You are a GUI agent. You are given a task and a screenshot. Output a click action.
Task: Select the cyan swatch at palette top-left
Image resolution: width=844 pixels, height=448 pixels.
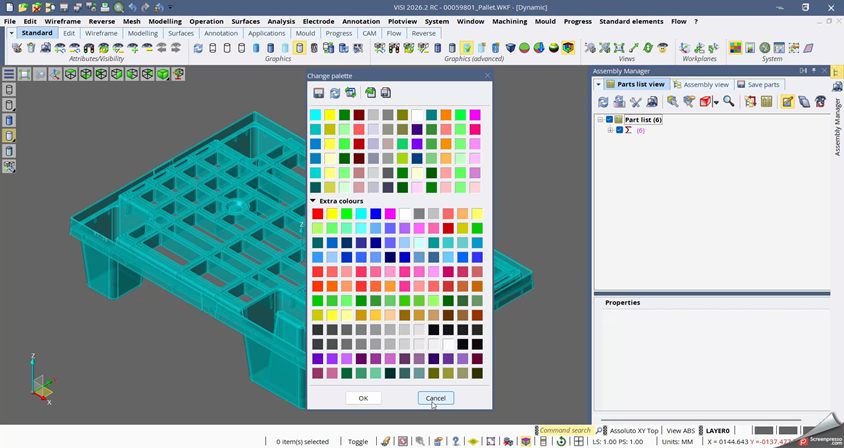coord(315,115)
